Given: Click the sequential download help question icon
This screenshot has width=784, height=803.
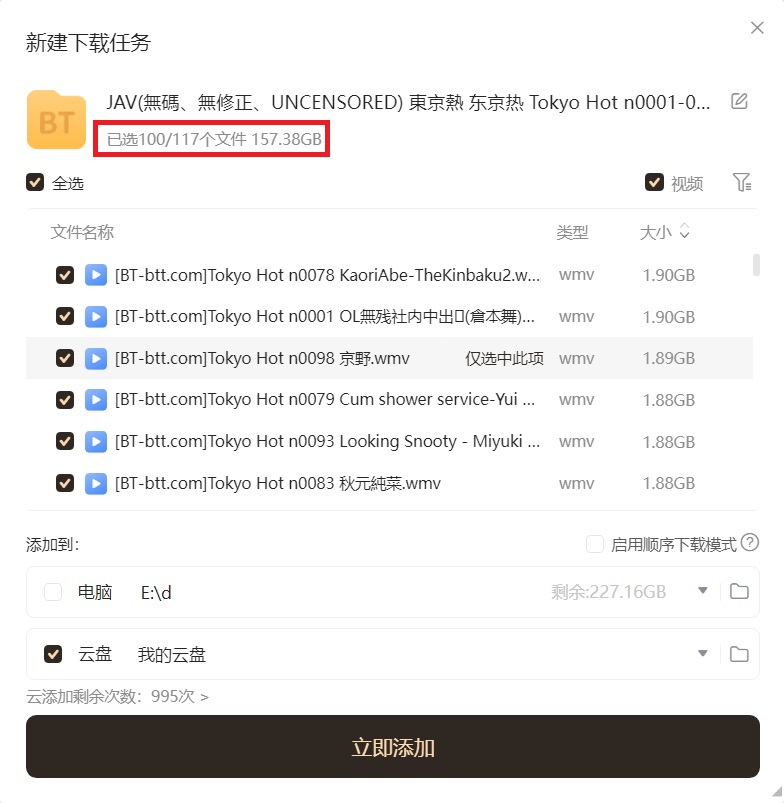Looking at the screenshot, I should (x=750, y=543).
